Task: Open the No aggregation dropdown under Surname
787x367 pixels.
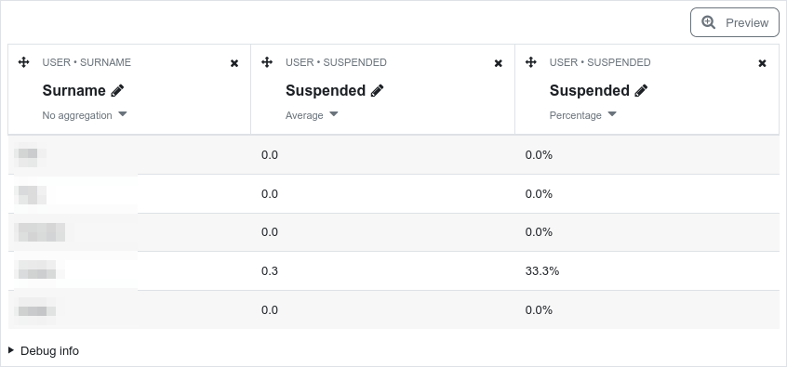Action: (x=84, y=115)
